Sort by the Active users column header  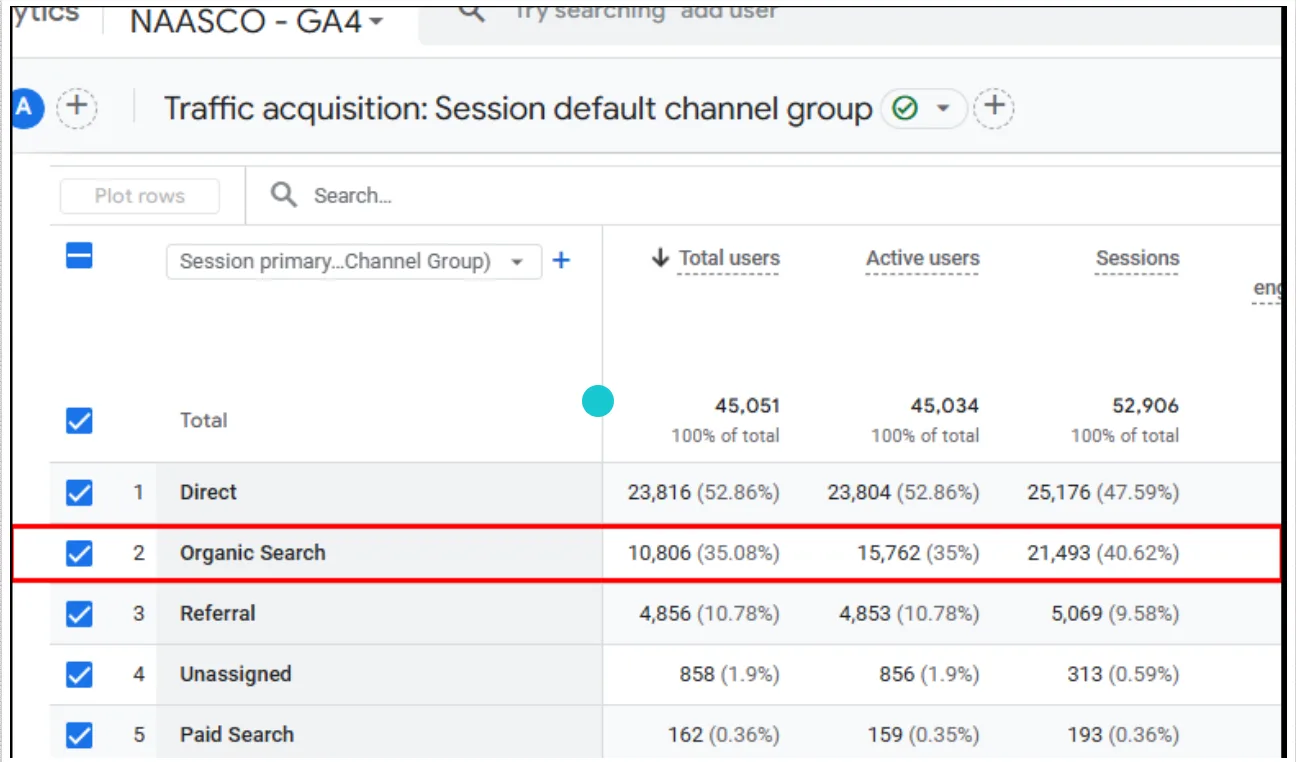pos(922,257)
